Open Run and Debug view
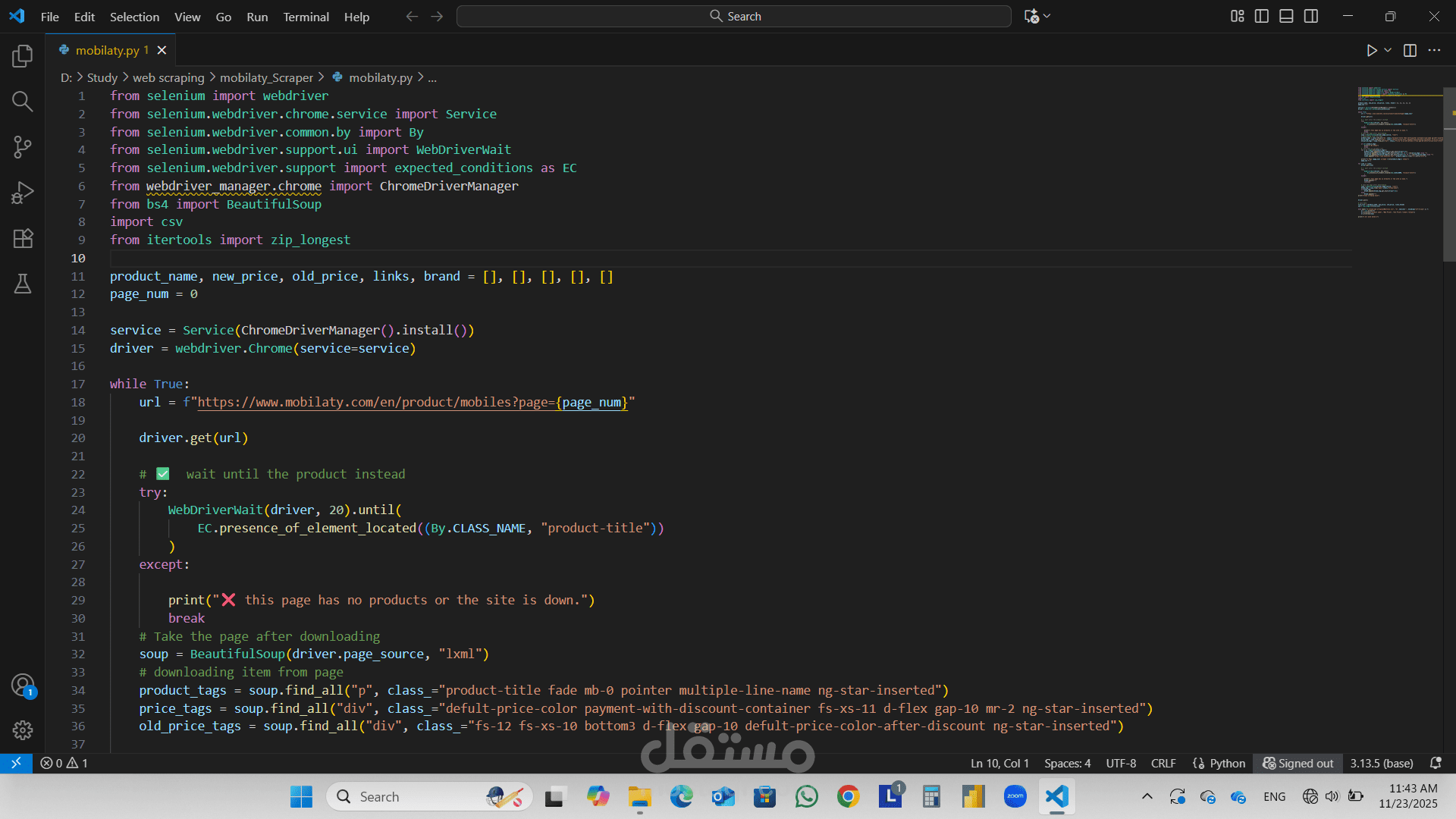 click(23, 193)
